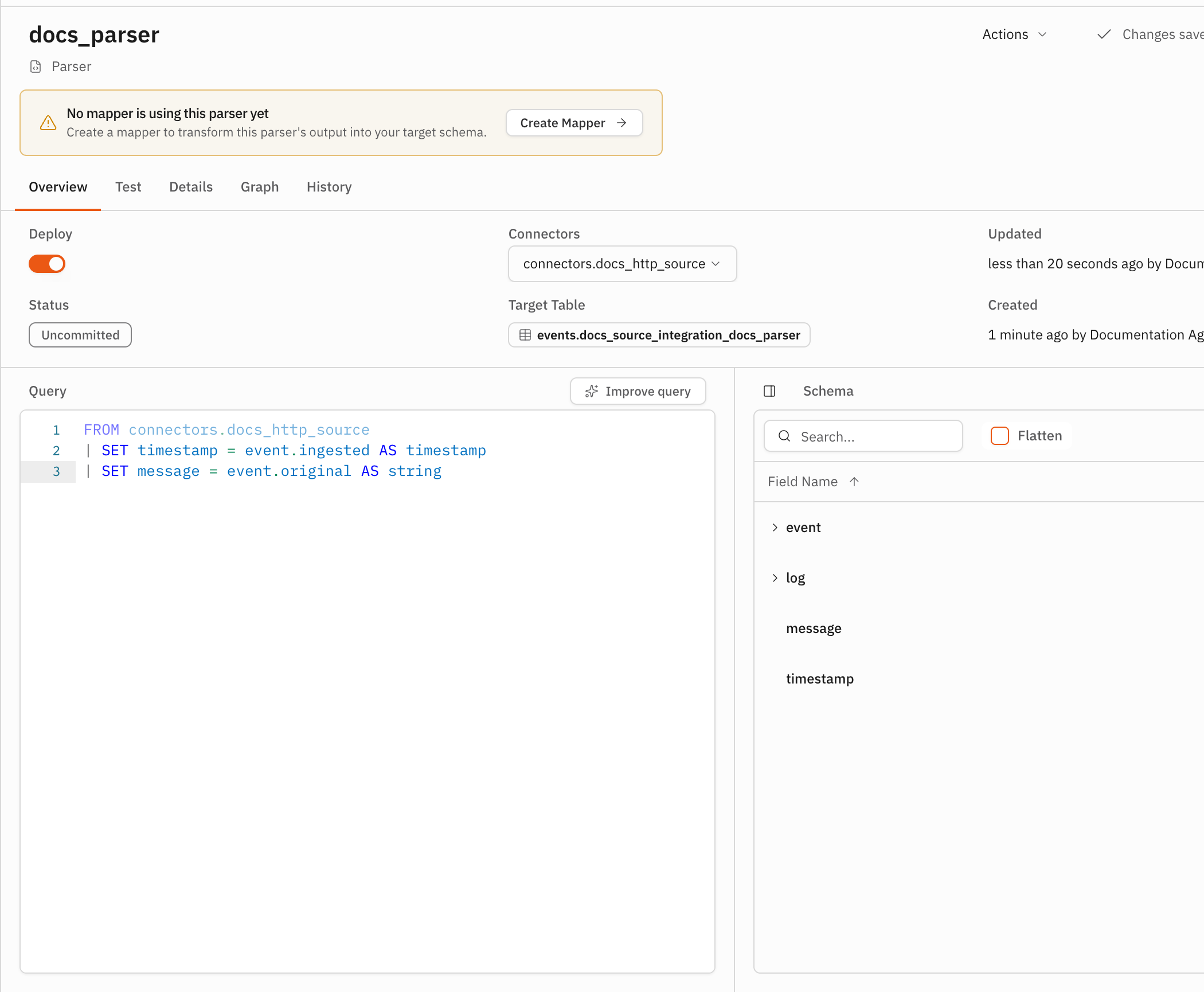Click the Create Mapper button
This screenshot has width=1204, height=992.
tap(574, 123)
